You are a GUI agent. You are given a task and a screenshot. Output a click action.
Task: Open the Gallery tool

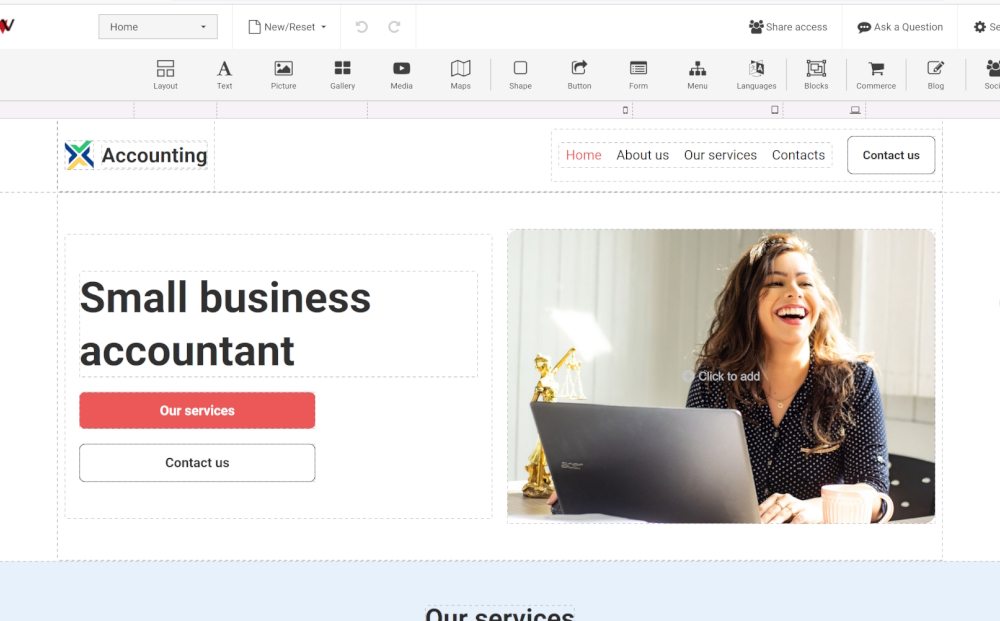tap(342, 74)
